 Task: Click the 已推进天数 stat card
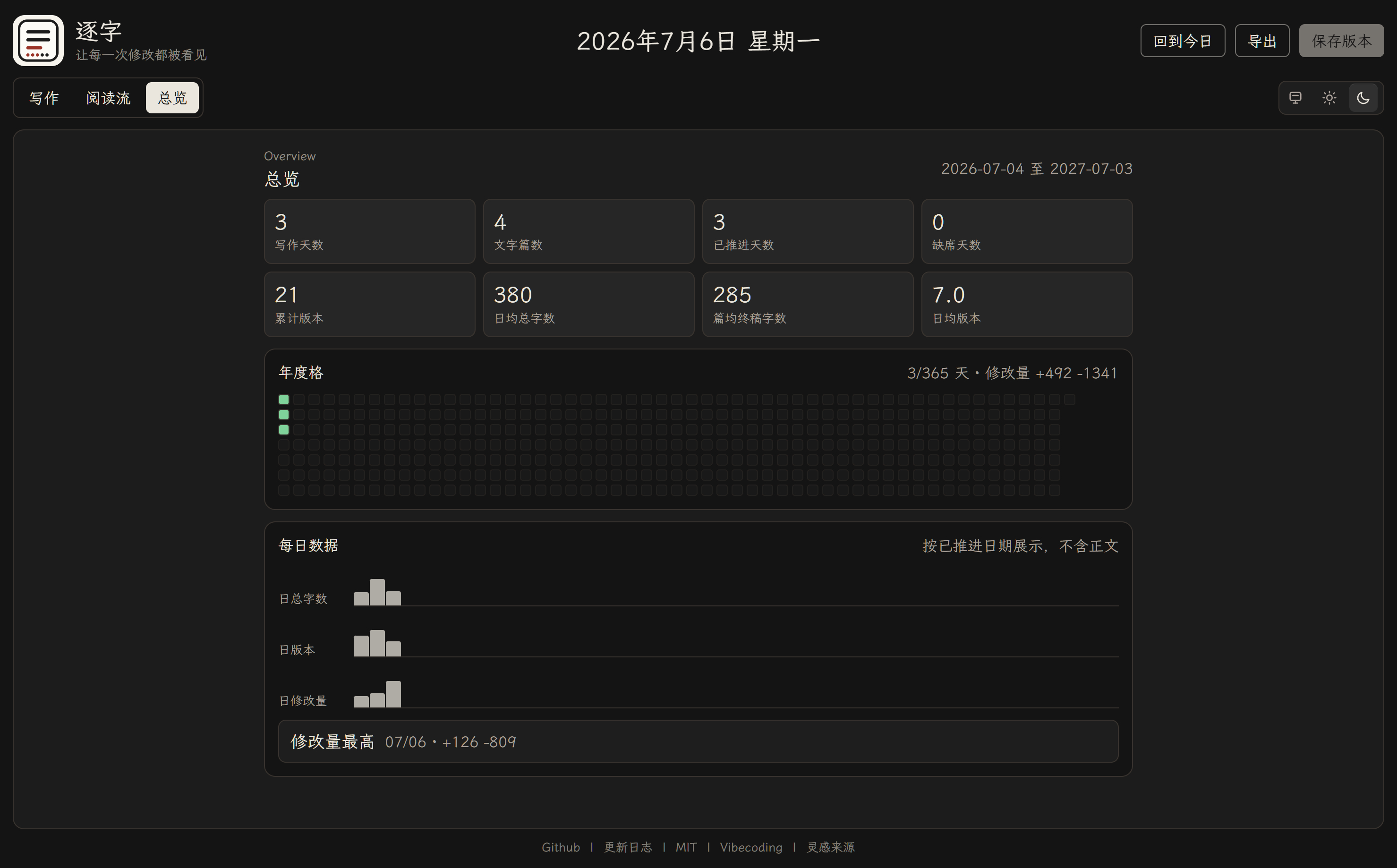coord(808,231)
